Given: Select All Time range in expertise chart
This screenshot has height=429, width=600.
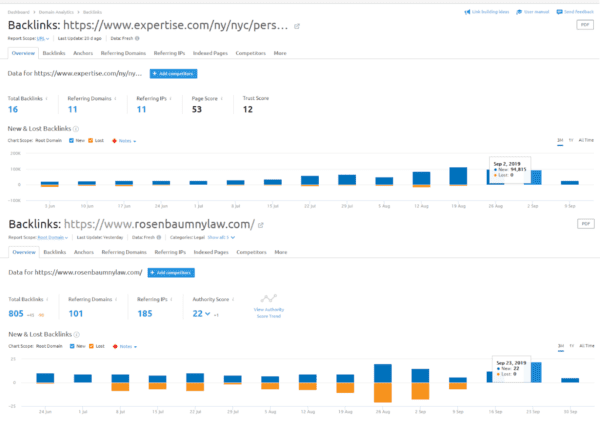Looking at the screenshot, I should pyautogui.click(x=586, y=140).
